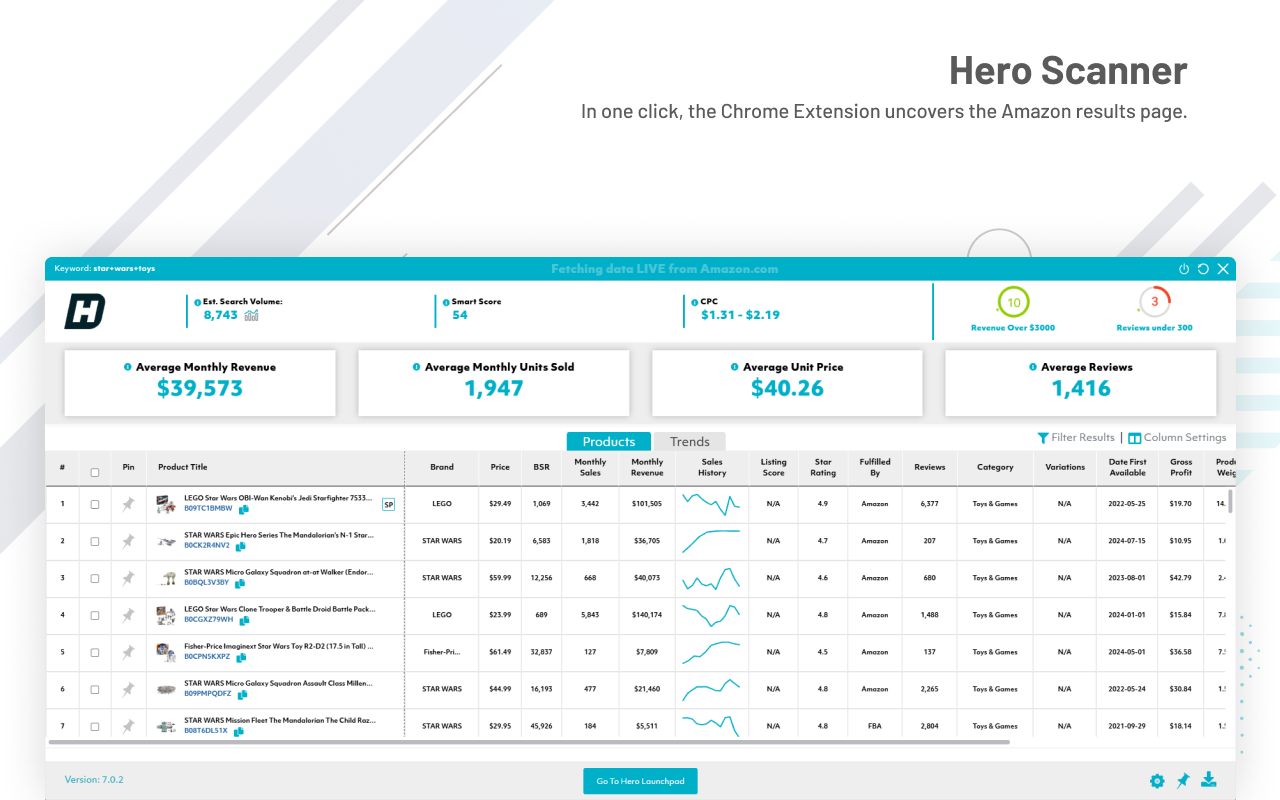Click the SP badge on the LEGO Starfighter row
This screenshot has width=1280, height=800.
pos(388,504)
